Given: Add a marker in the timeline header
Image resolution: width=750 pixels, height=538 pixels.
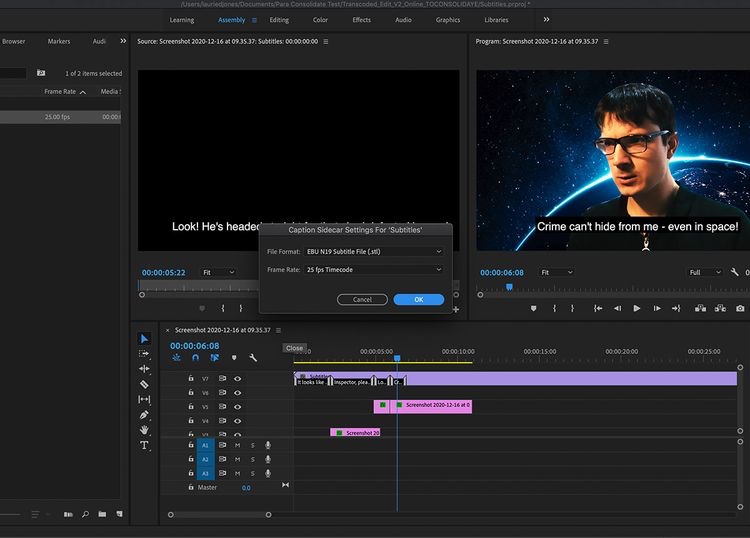Looking at the screenshot, I should tap(234, 358).
